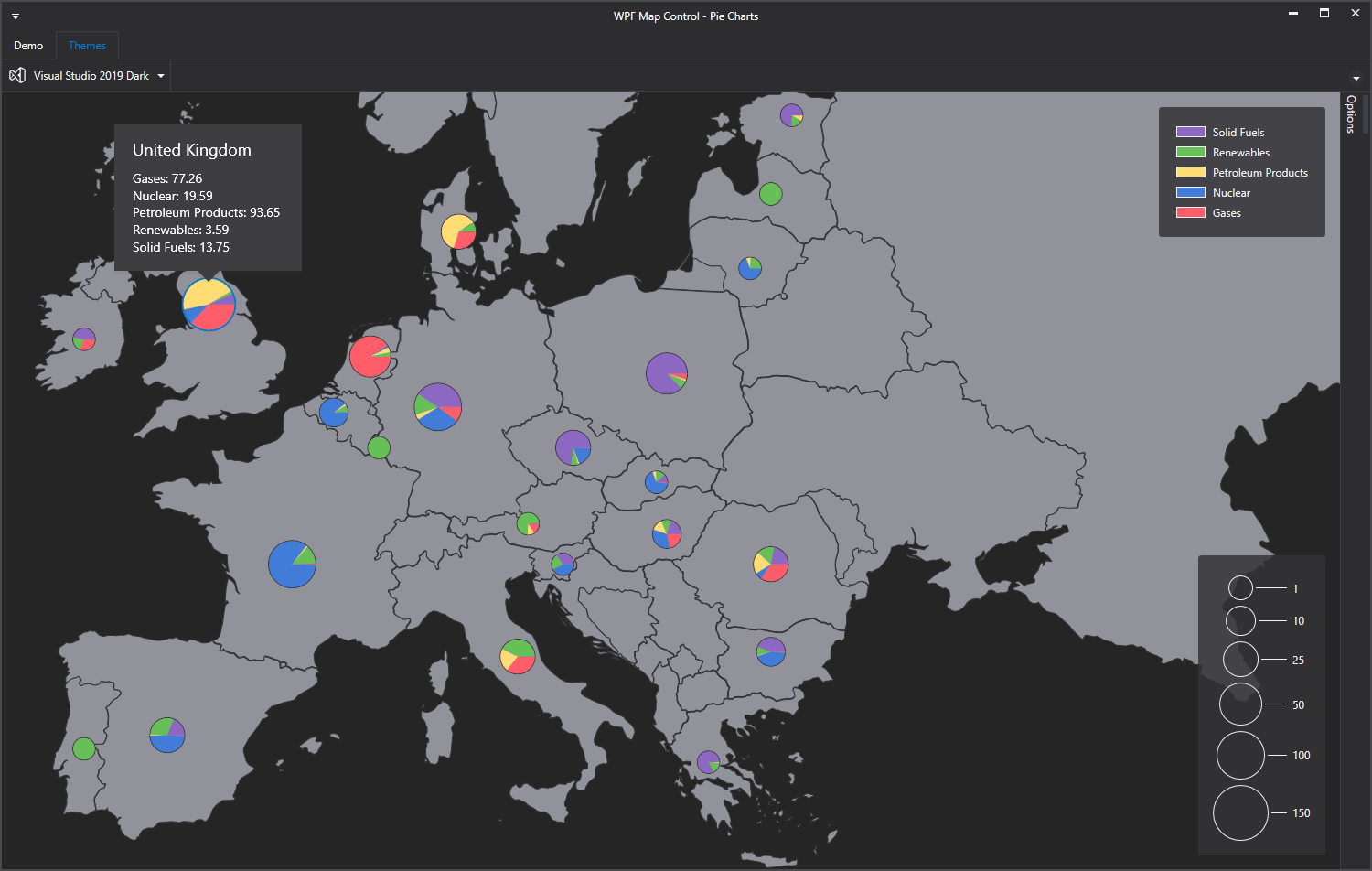This screenshot has width=1372, height=871.
Task: Switch to the Demo tab
Action: pos(28,46)
